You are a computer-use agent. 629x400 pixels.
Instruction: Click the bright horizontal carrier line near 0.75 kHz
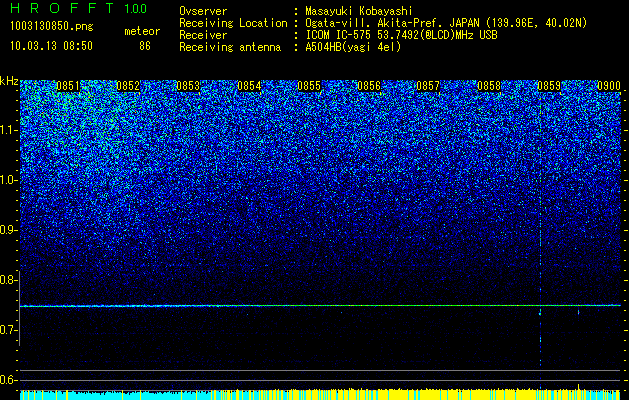[320, 306]
